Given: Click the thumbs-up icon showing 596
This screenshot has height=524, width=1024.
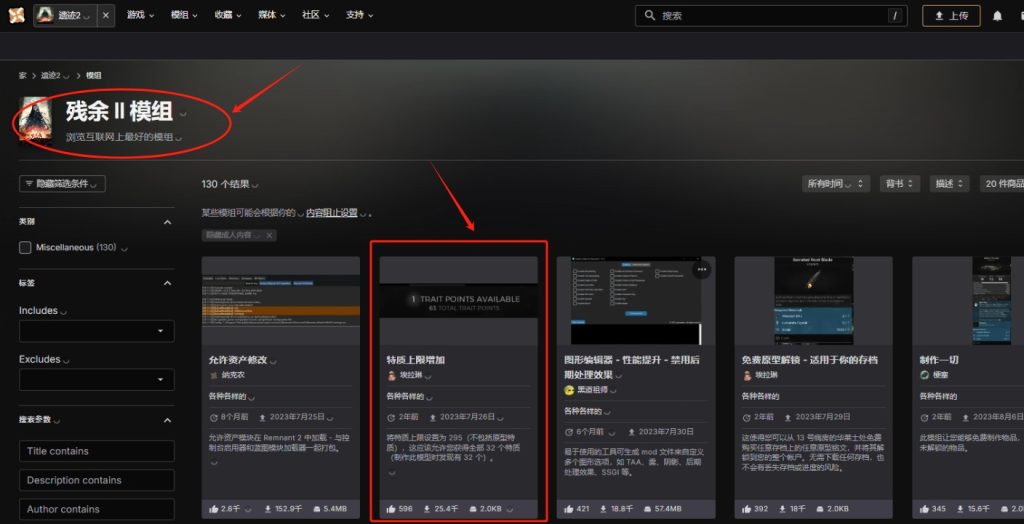Looking at the screenshot, I should coord(391,508).
